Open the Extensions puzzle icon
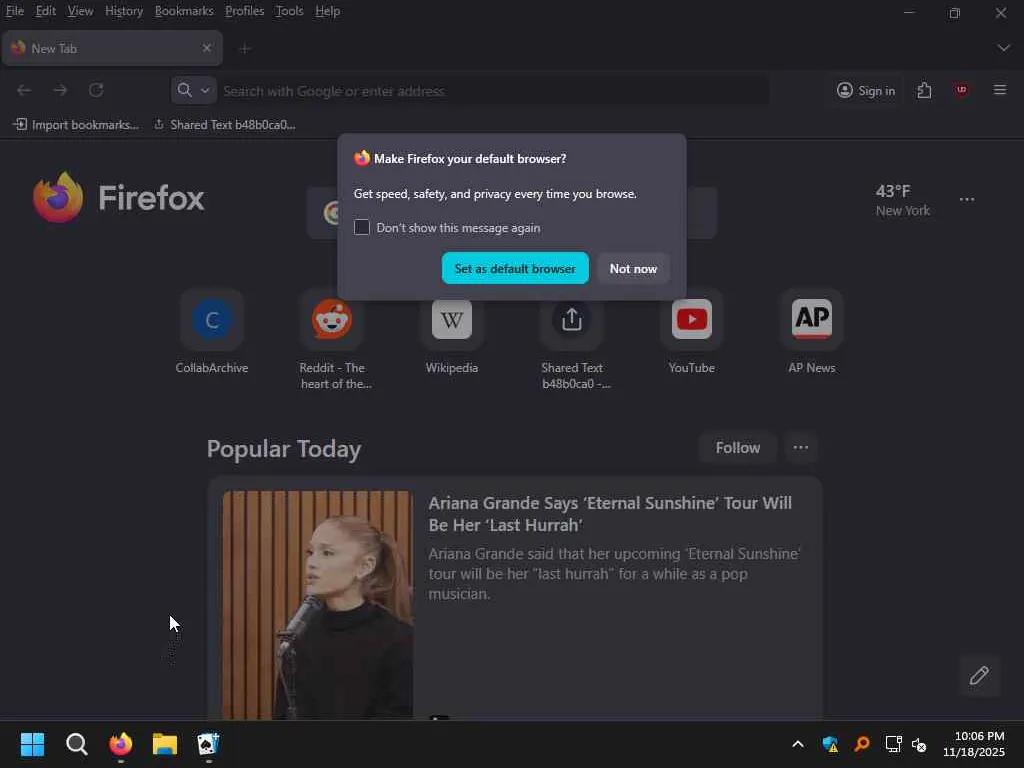Screen dimensions: 1024x768 tap(924, 90)
